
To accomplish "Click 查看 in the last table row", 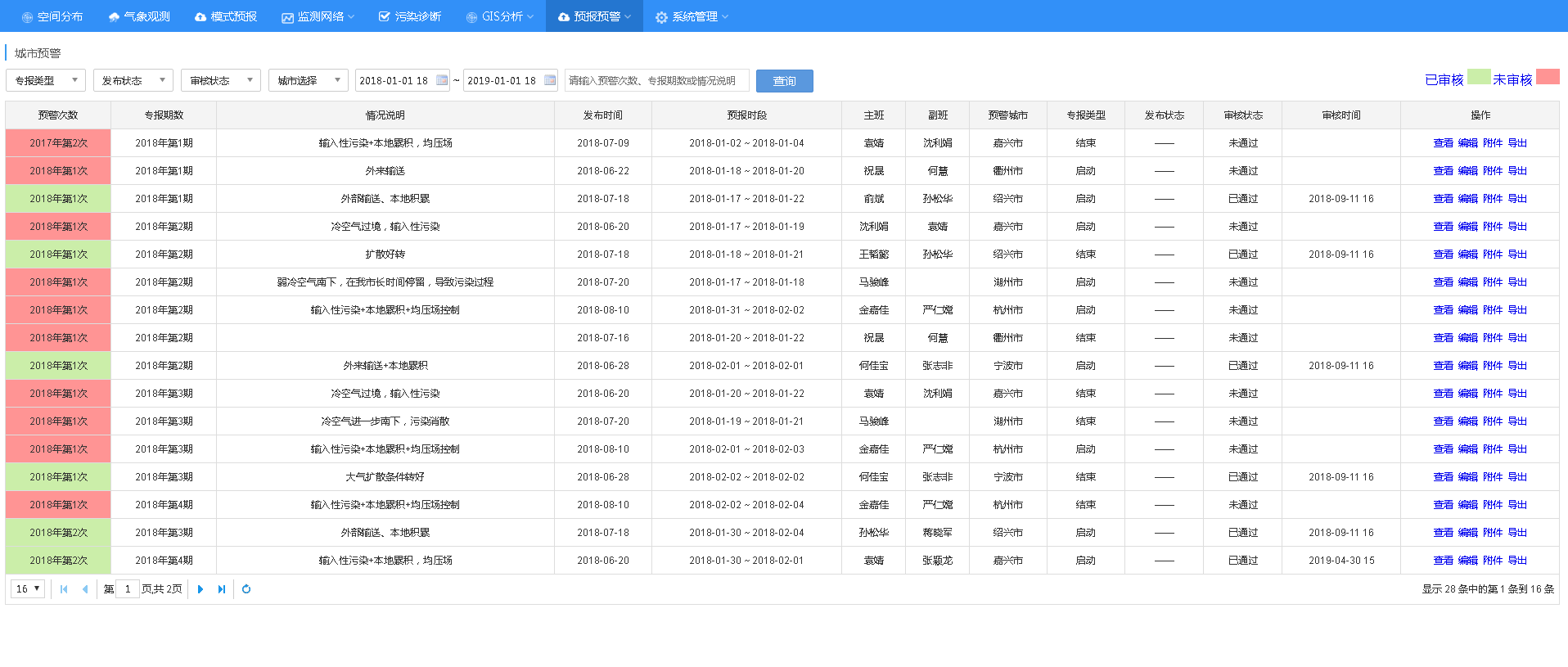I will pos(1443,561).
